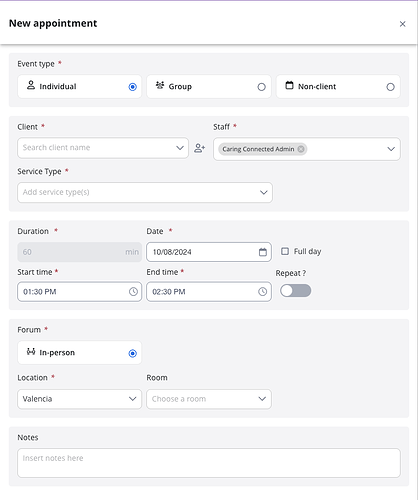This screenshot has width=418, height=500.
Task: Click the add new client icon
Action: [x=199, y=148]
